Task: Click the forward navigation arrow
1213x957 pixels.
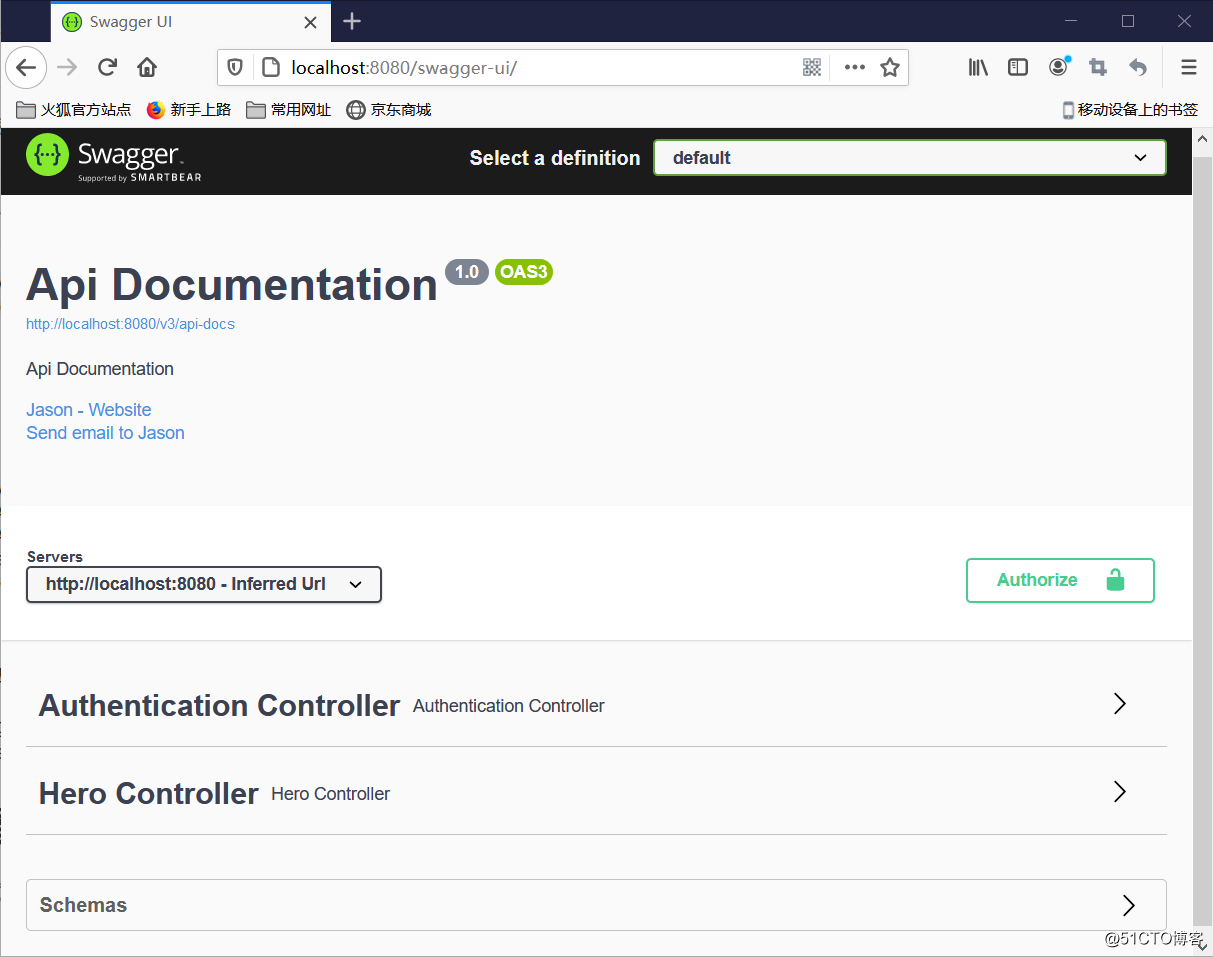Action: click(x=67, y=67)
